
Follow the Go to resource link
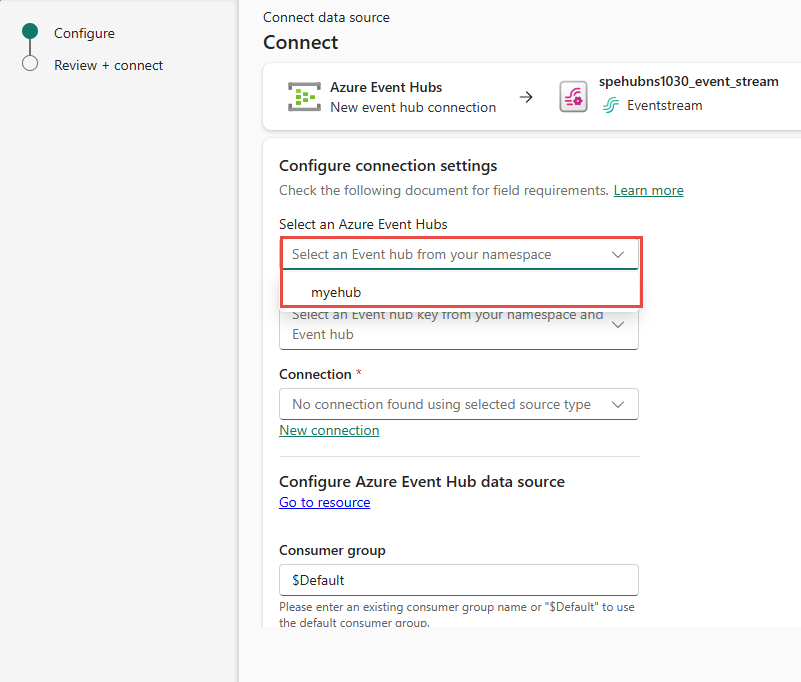click(324, 502)
